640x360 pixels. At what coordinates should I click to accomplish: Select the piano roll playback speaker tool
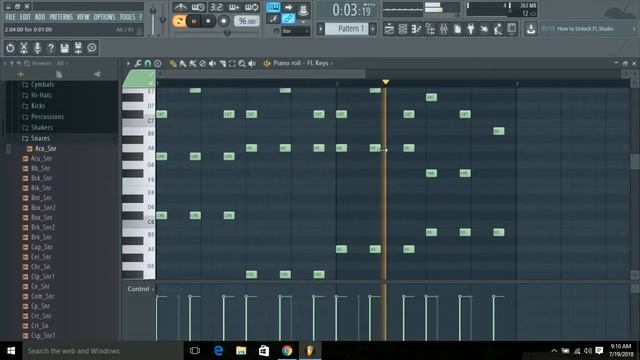(x=252, y=63)
